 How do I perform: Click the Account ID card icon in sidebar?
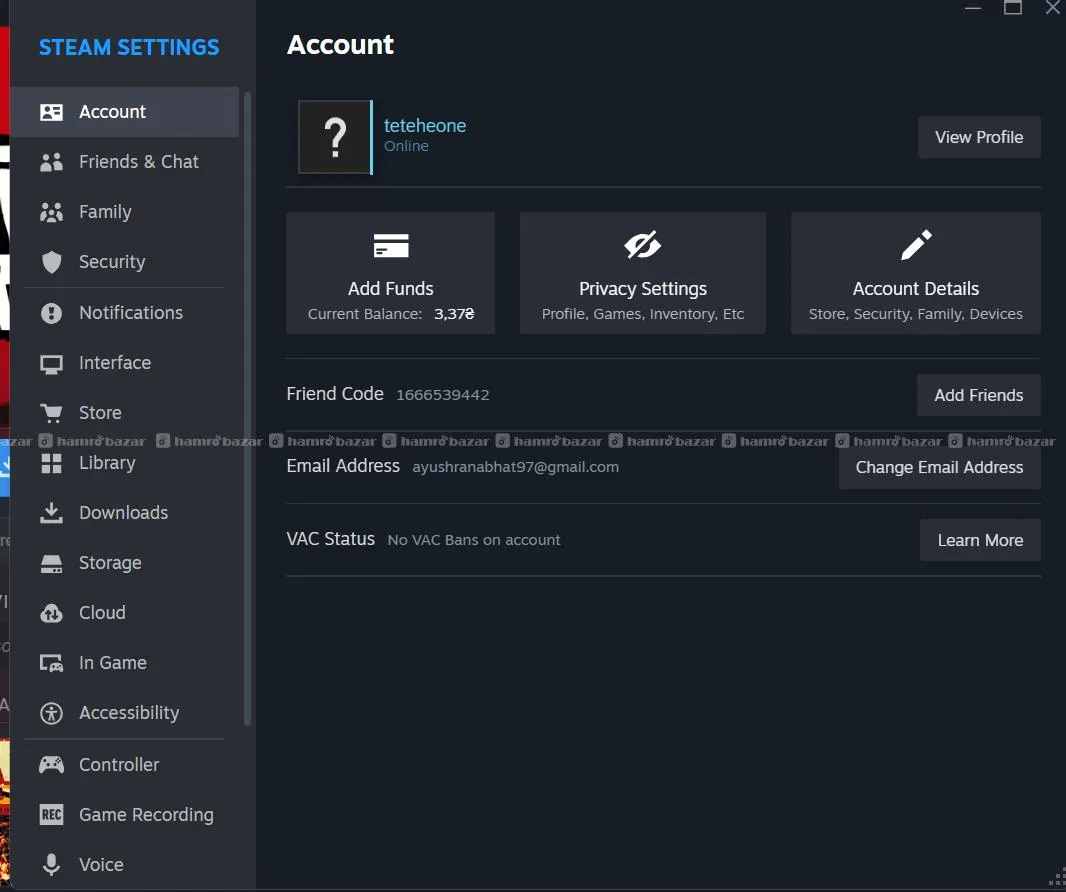(51, 112)
